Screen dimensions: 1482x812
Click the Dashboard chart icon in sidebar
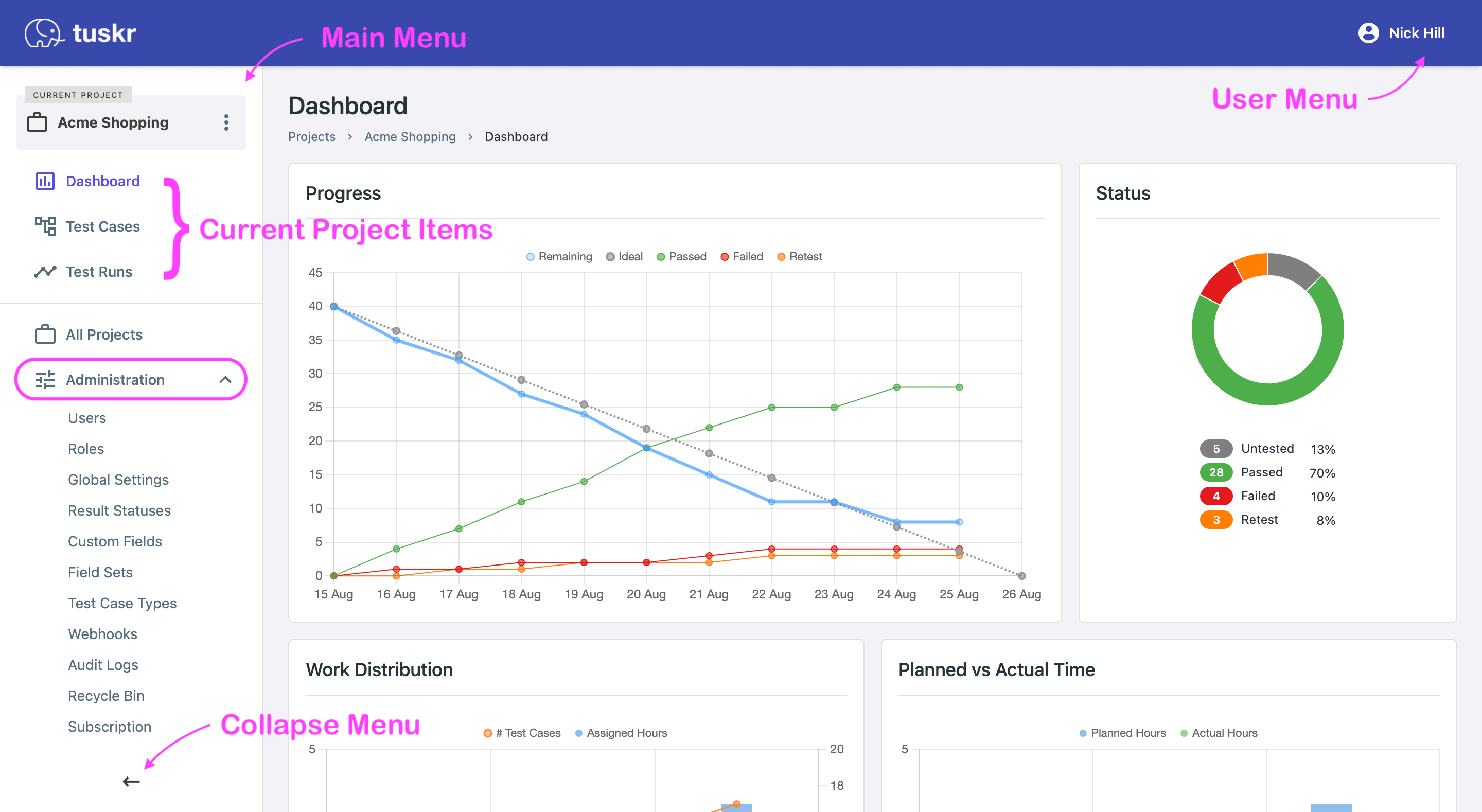(45, 181)
